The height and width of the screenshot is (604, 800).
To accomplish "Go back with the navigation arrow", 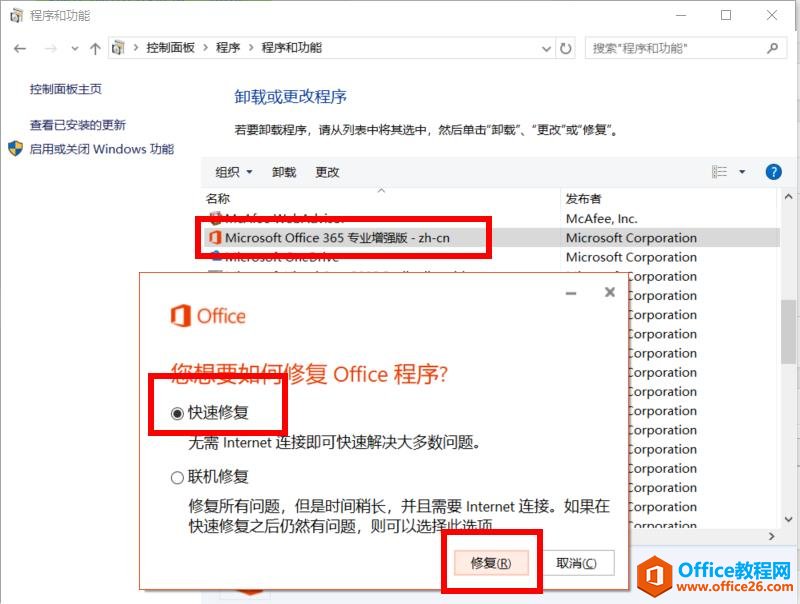I will tap(20, 48).
